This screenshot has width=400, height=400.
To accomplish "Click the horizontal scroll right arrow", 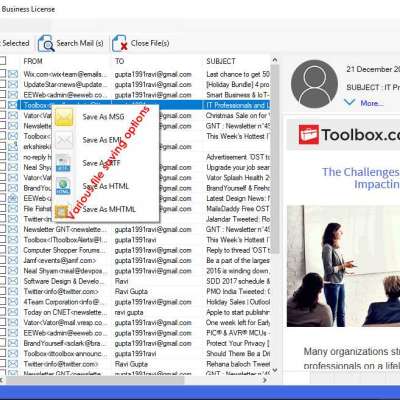I will (265, 380).
